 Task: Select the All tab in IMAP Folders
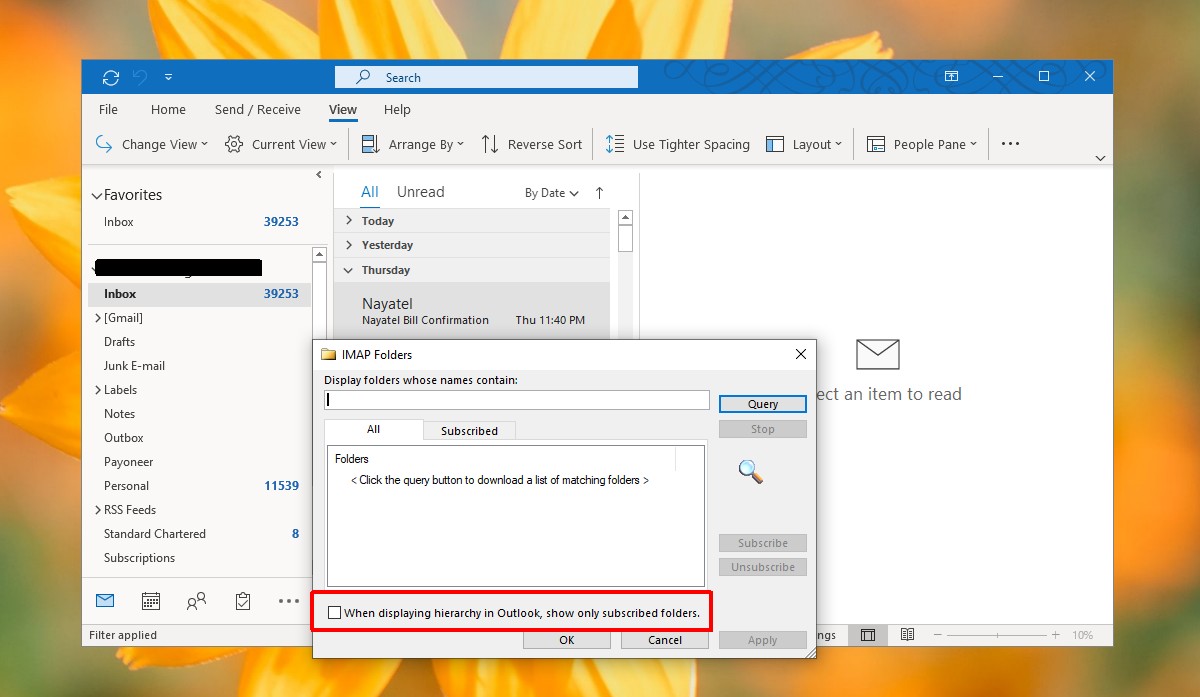(x=374, y=430)
